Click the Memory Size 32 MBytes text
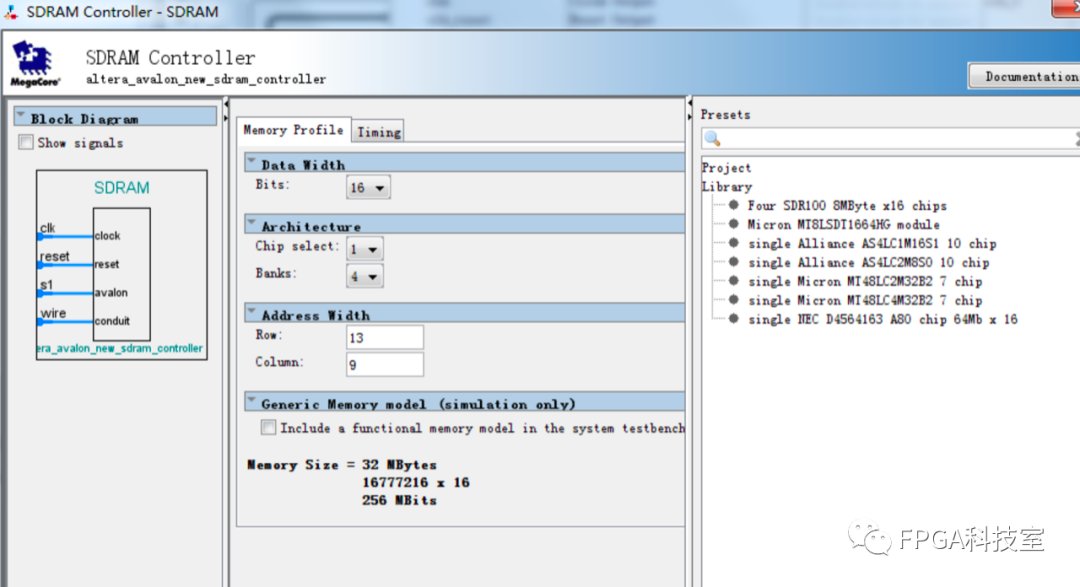The height and width of the screenshot is (587, 1080). 342,465
